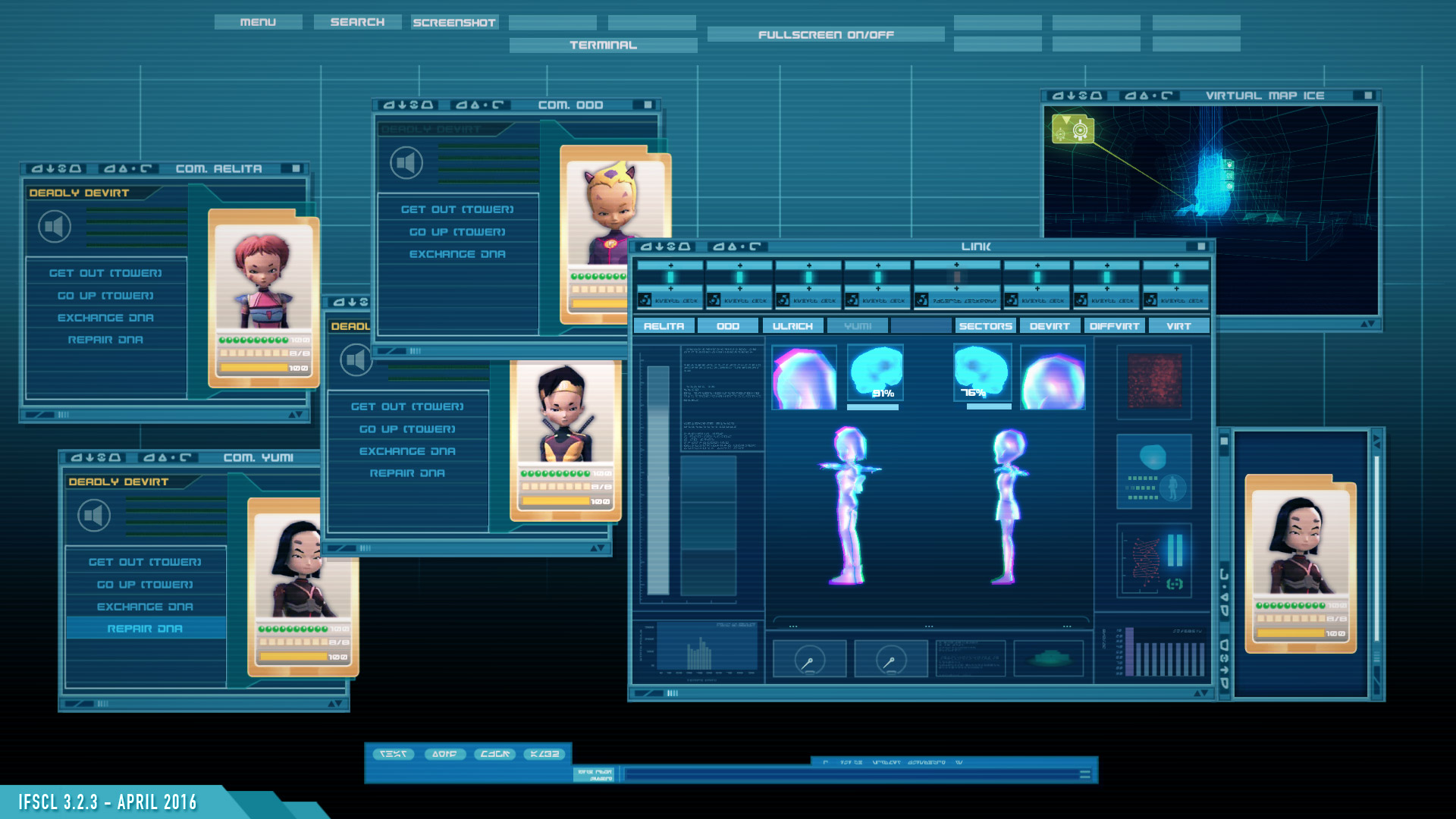Expand the DEVIRT tab in LINK panel
This screenshot has width=1456, height=819.
tap(1048, 325)
